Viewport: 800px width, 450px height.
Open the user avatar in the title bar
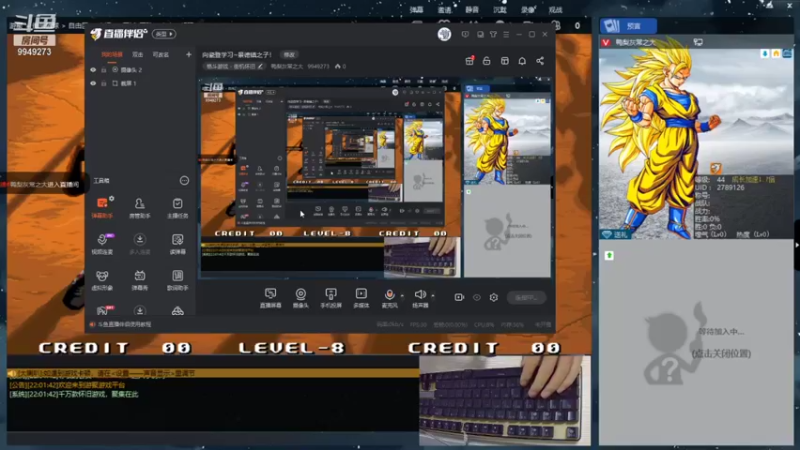(444, 34)
